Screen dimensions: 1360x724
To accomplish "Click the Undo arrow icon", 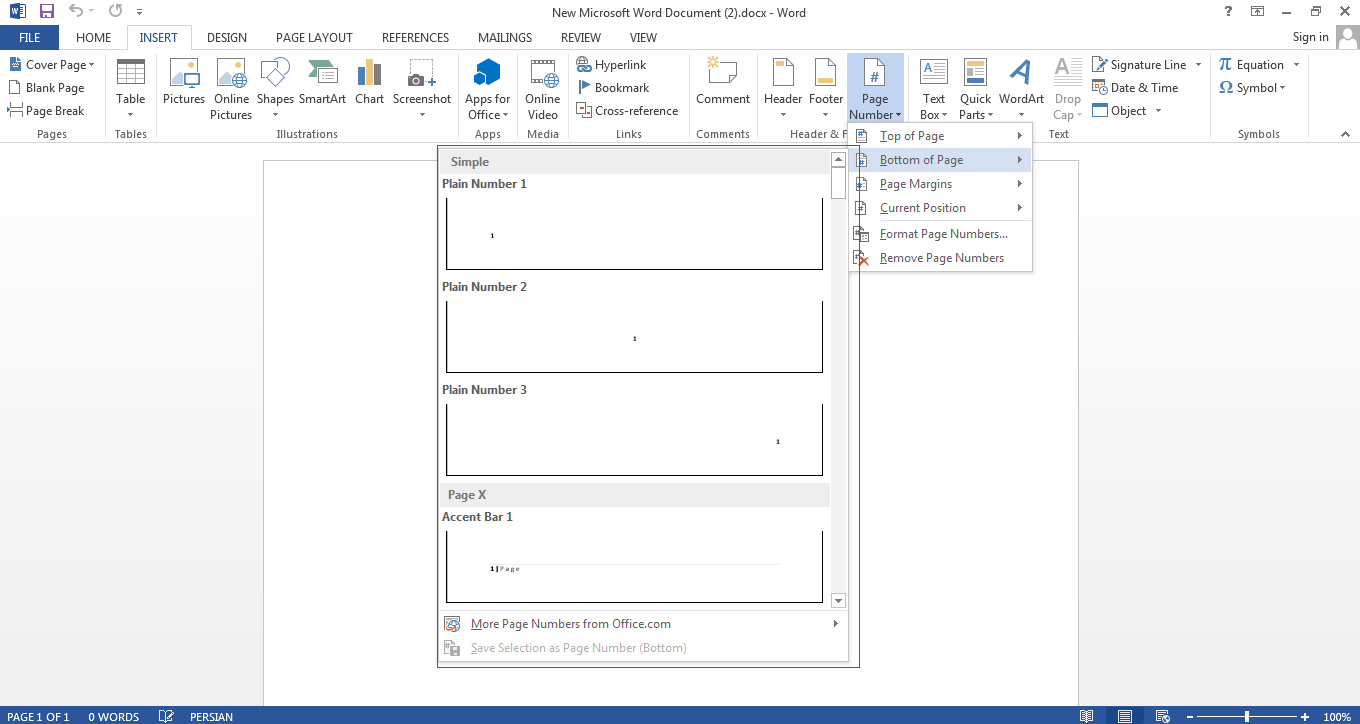I will (75, 12).
